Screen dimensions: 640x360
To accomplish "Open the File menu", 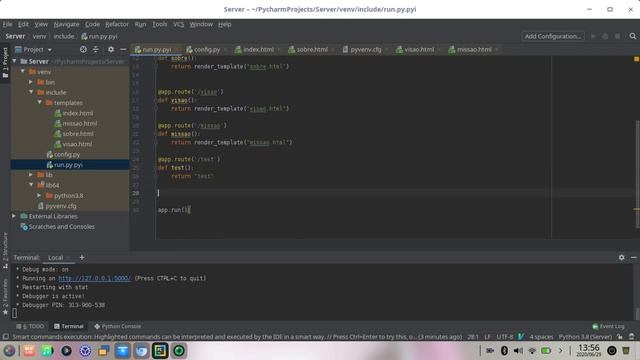I will pyautogui.click(x=7, y=24).
